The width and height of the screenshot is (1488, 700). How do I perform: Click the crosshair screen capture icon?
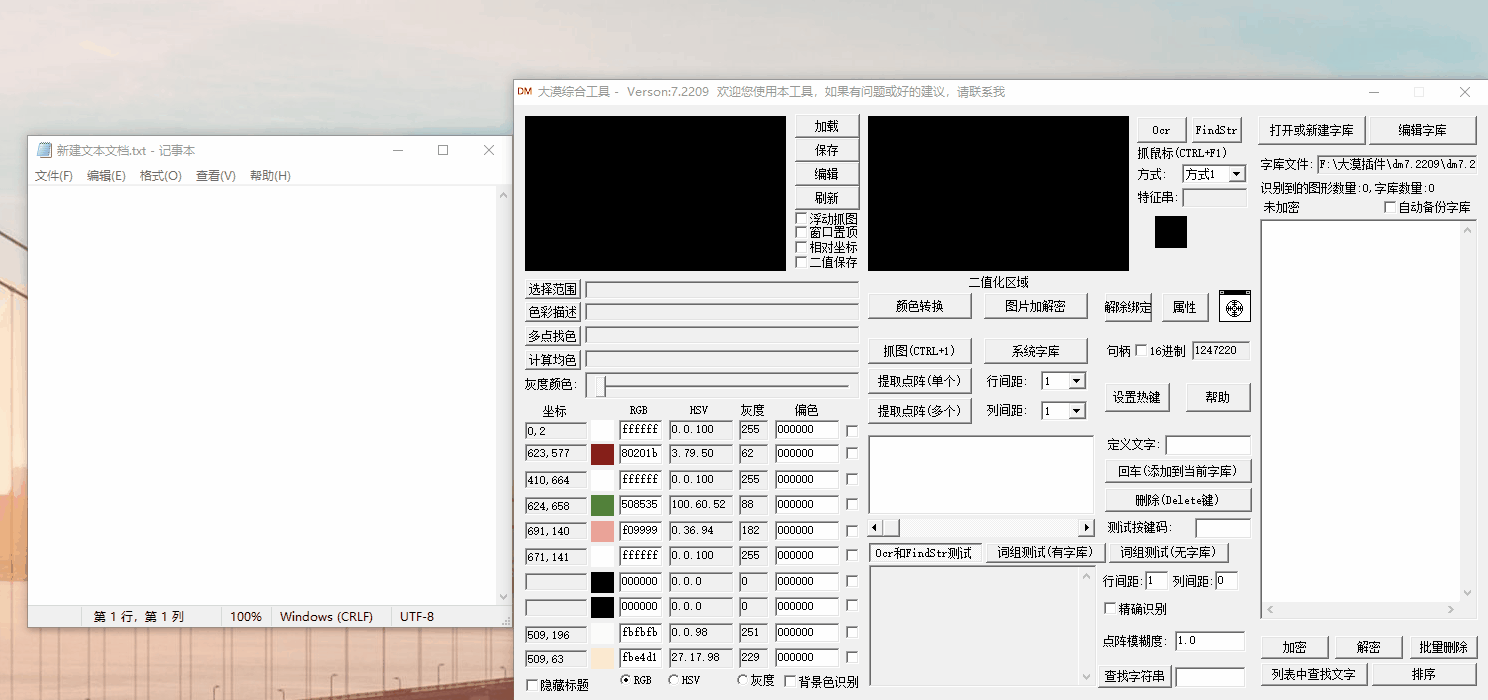[x=1234, y=306]
